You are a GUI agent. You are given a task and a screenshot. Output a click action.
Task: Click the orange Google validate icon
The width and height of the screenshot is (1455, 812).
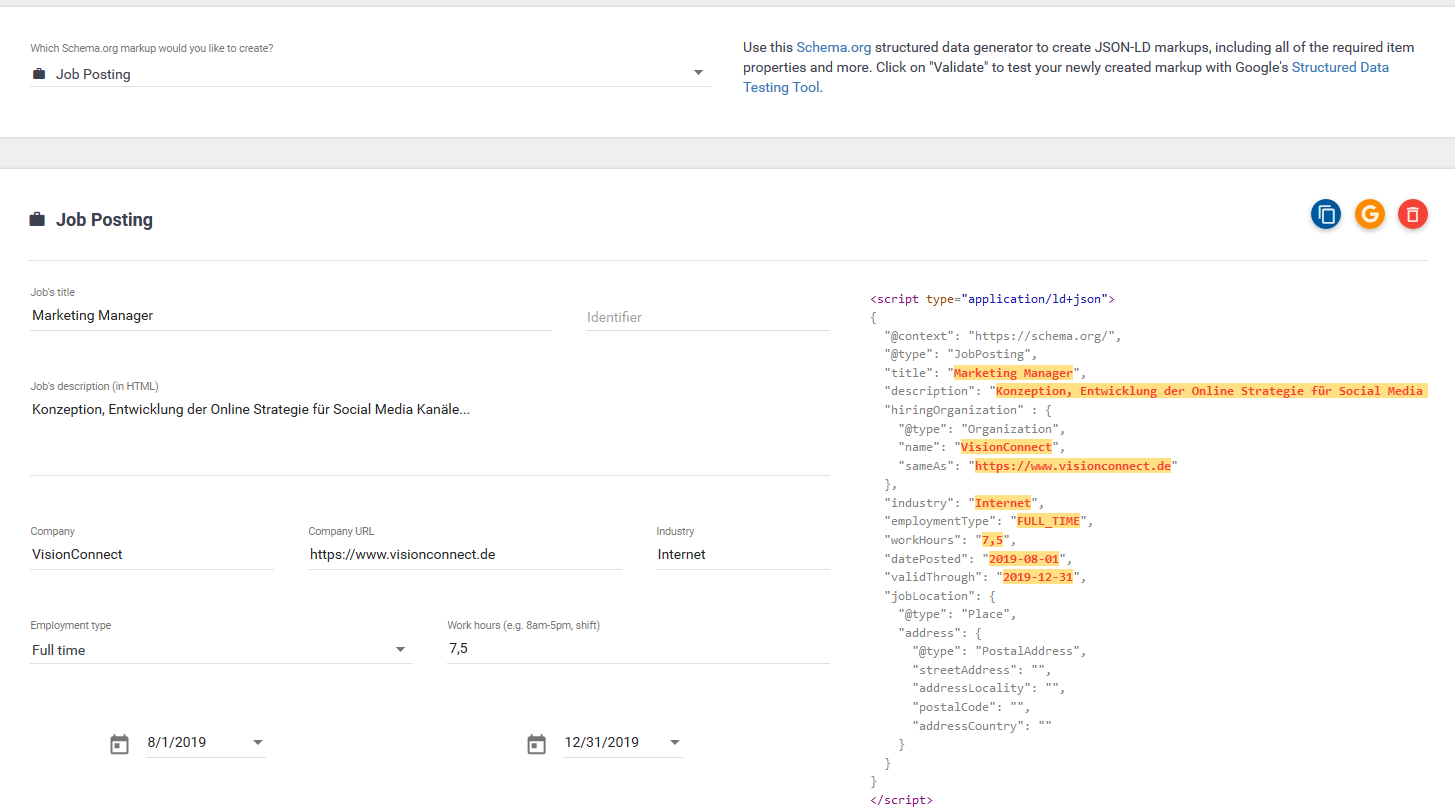pos(1370,214)
